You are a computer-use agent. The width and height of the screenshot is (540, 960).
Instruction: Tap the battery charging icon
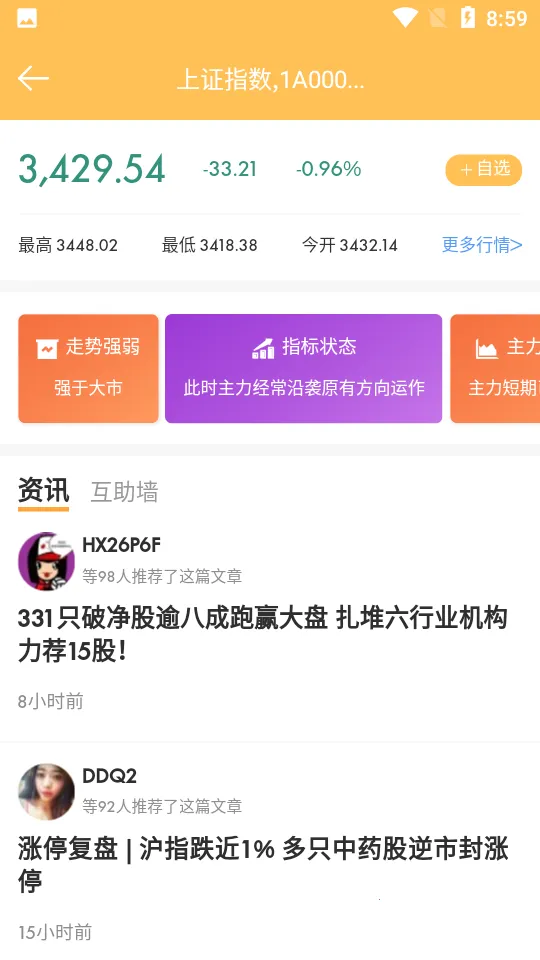(x=468, y=18)
